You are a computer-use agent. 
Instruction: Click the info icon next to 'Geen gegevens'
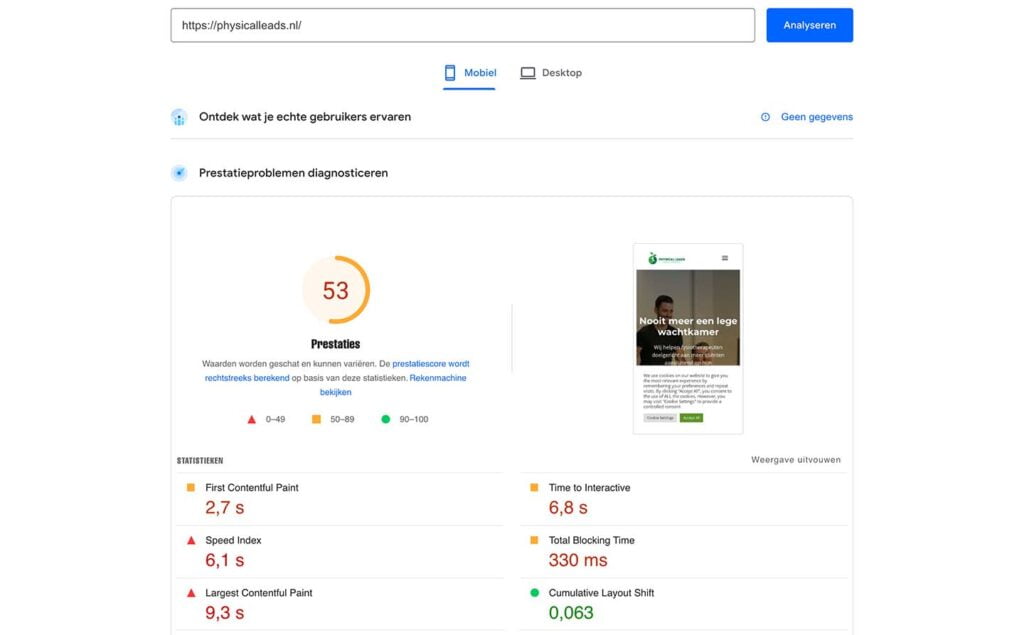pyautogui.click(x=765, y=117)
